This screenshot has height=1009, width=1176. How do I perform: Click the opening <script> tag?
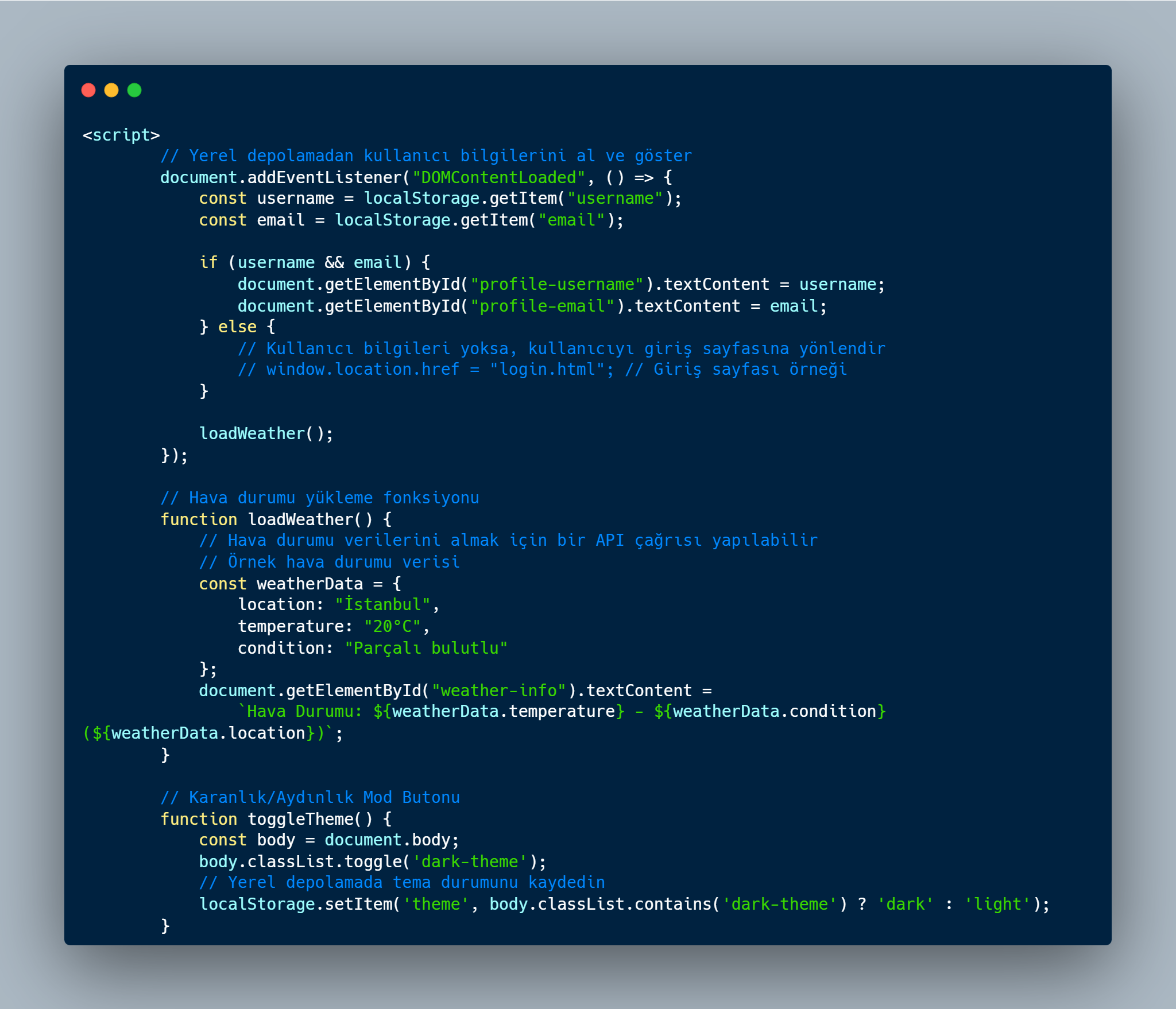121,135
